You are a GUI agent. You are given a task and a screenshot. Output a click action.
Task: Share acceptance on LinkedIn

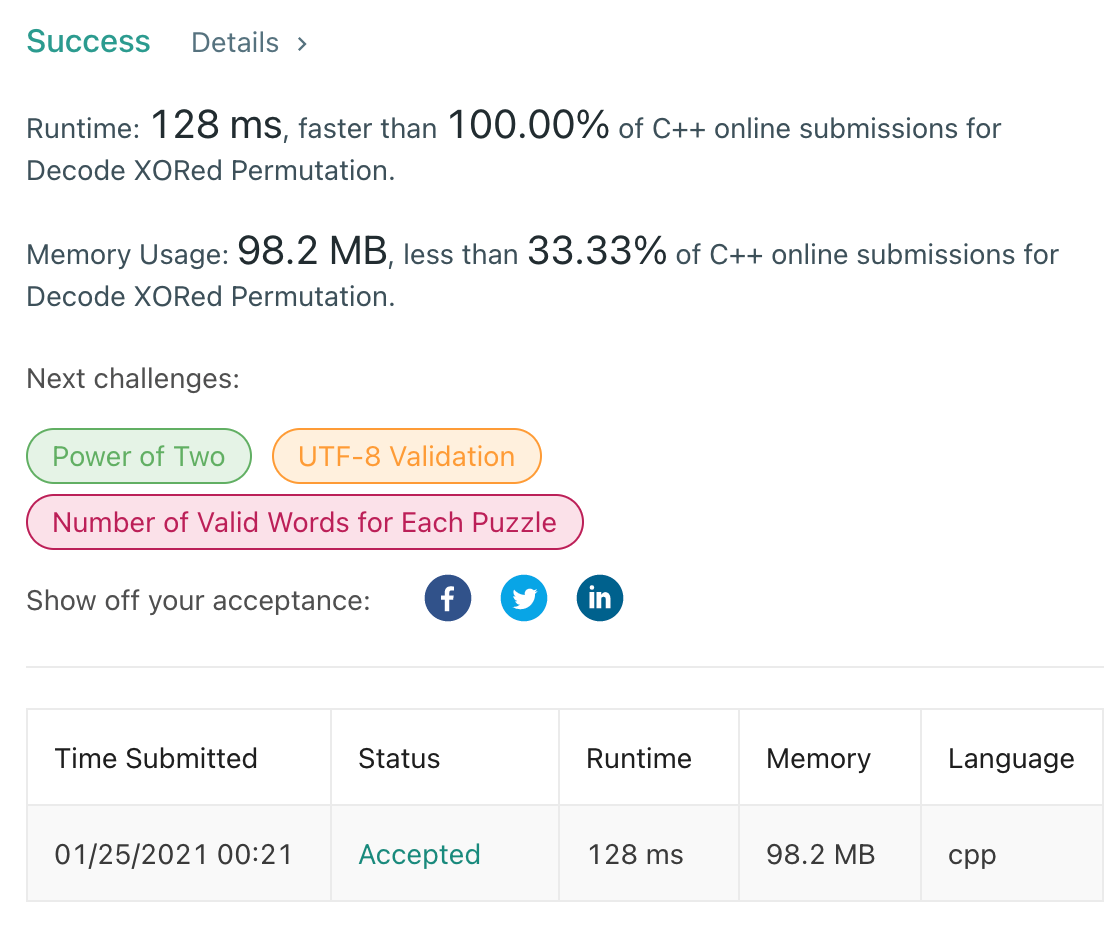pos(600,599)
